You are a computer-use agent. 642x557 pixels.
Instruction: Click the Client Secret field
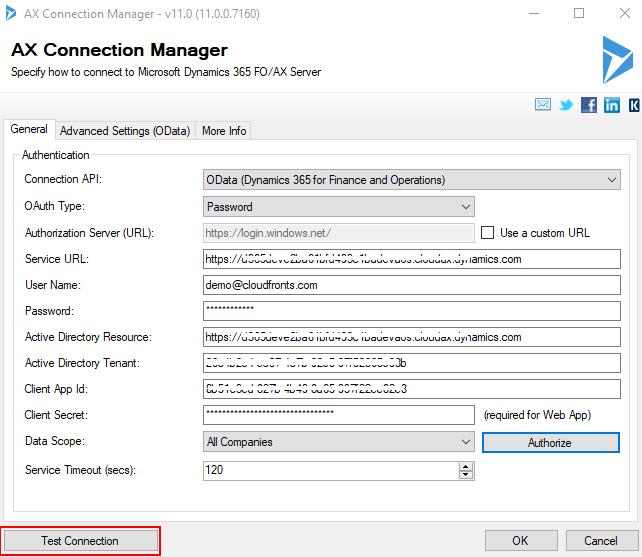pos(339,415)
